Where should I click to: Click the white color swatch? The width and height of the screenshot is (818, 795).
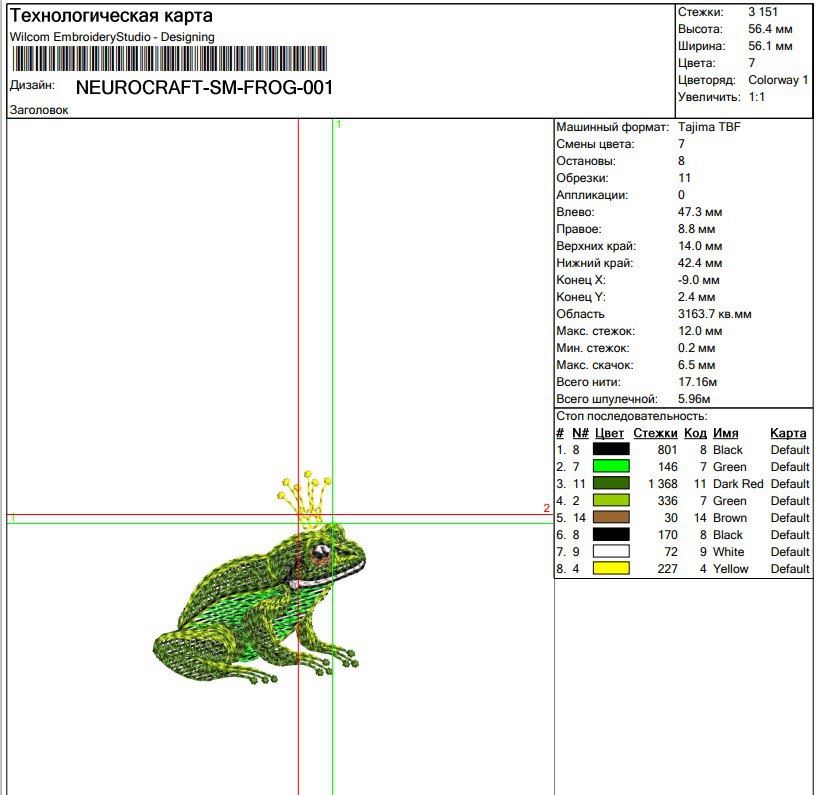tap(611, 551)
